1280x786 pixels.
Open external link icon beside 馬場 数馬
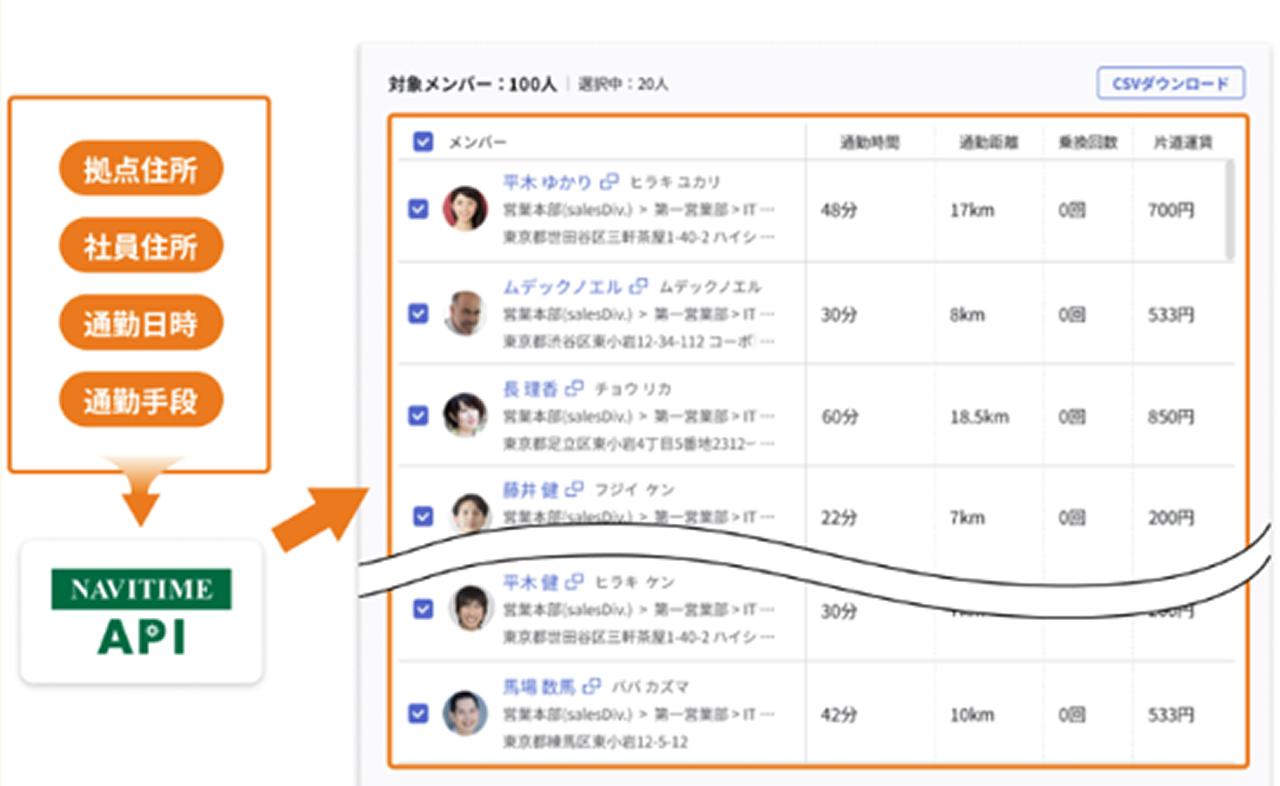(592, 686)
